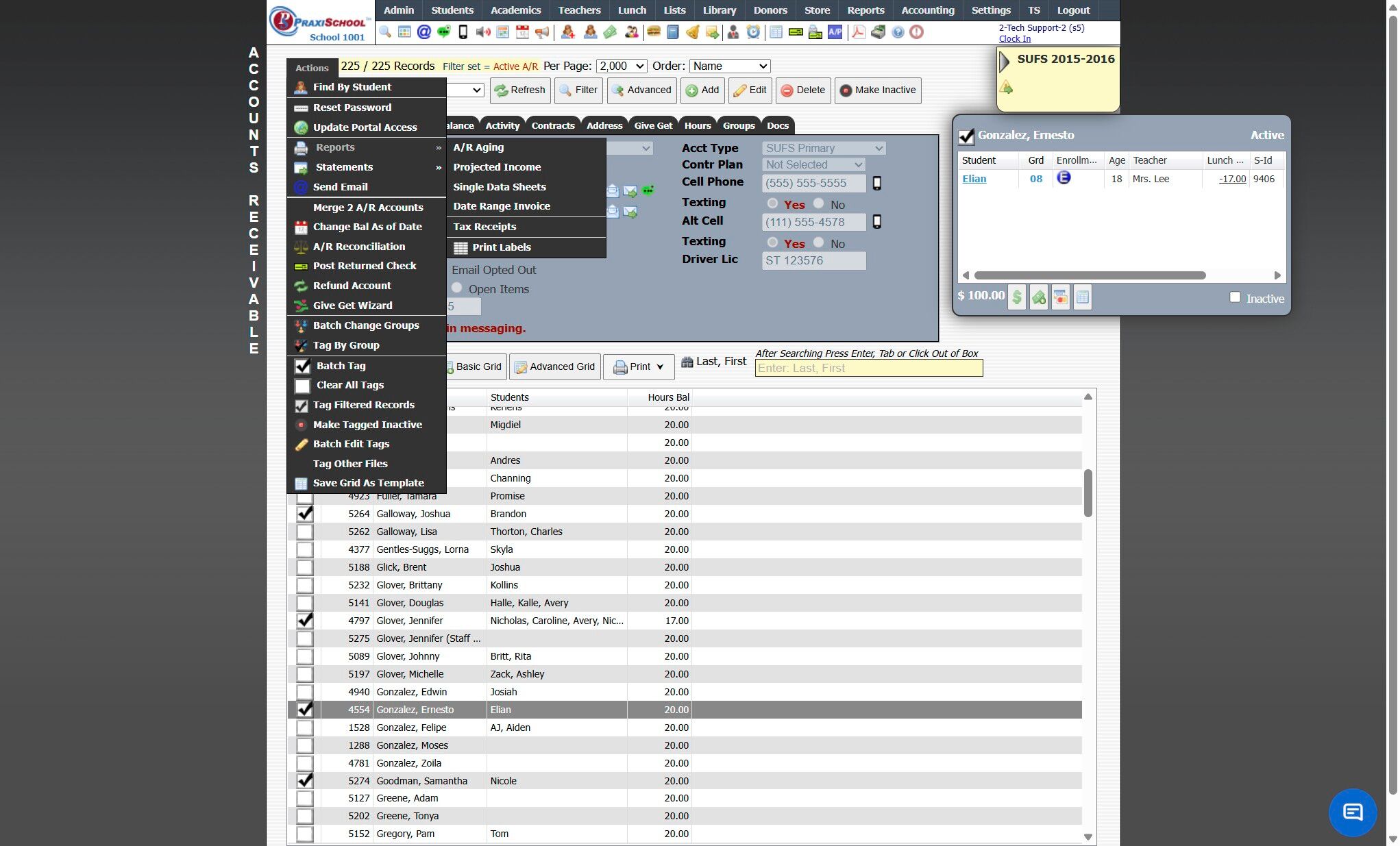This screenshot has height=846, width=1400.
Task: Open the Per Page dropdown
Action: point(622,66)
